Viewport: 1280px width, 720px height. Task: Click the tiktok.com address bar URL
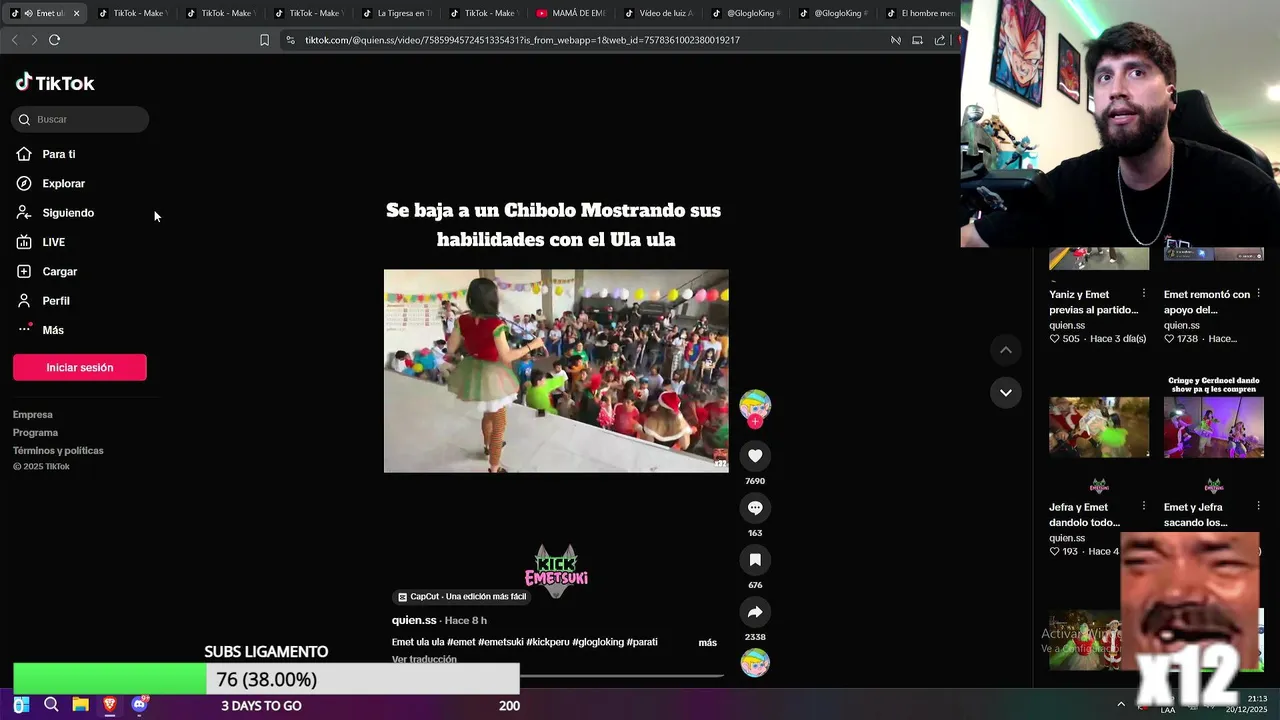(x=522, y=40)
